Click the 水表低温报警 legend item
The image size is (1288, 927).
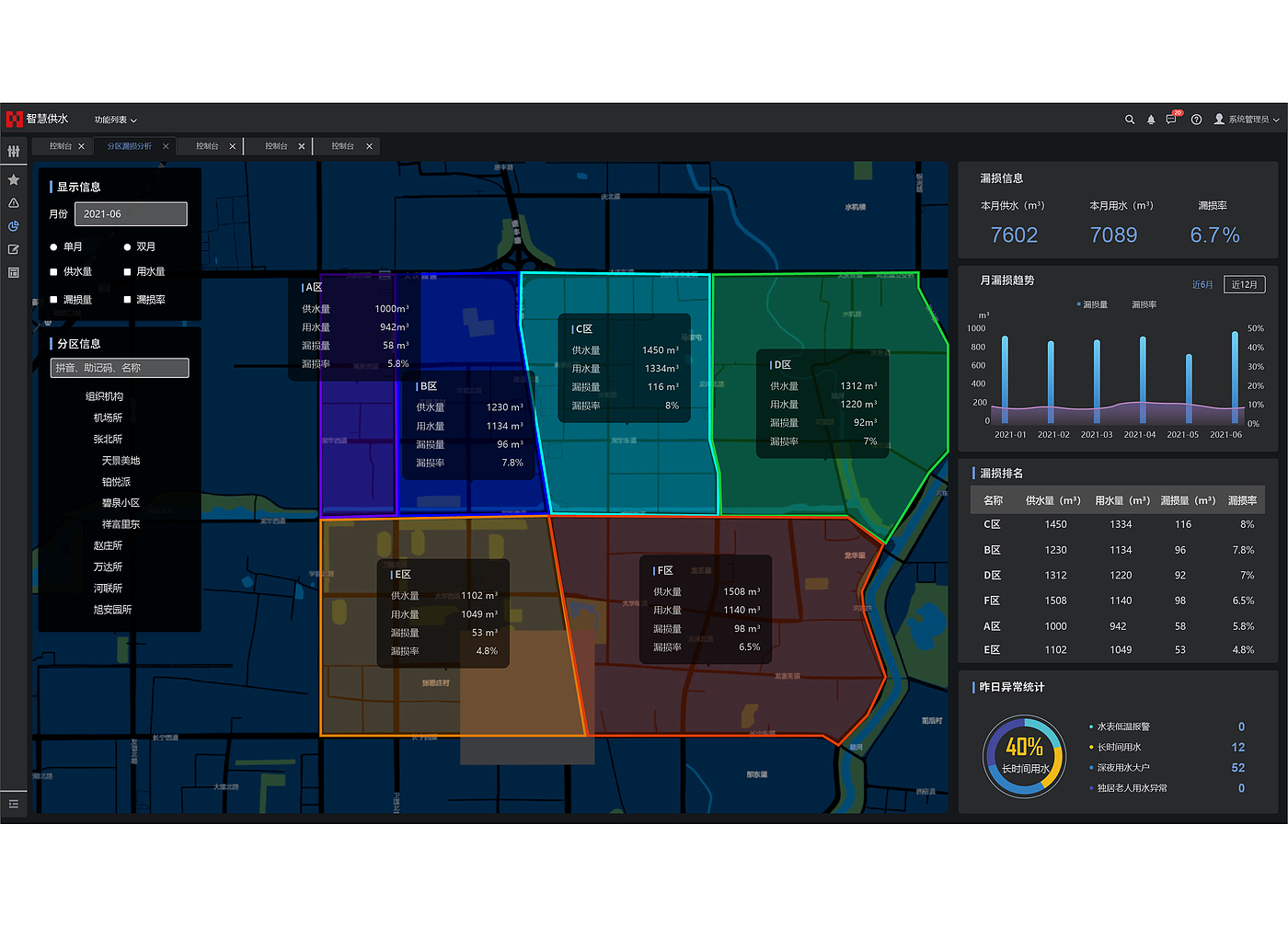coord(1120,727)
